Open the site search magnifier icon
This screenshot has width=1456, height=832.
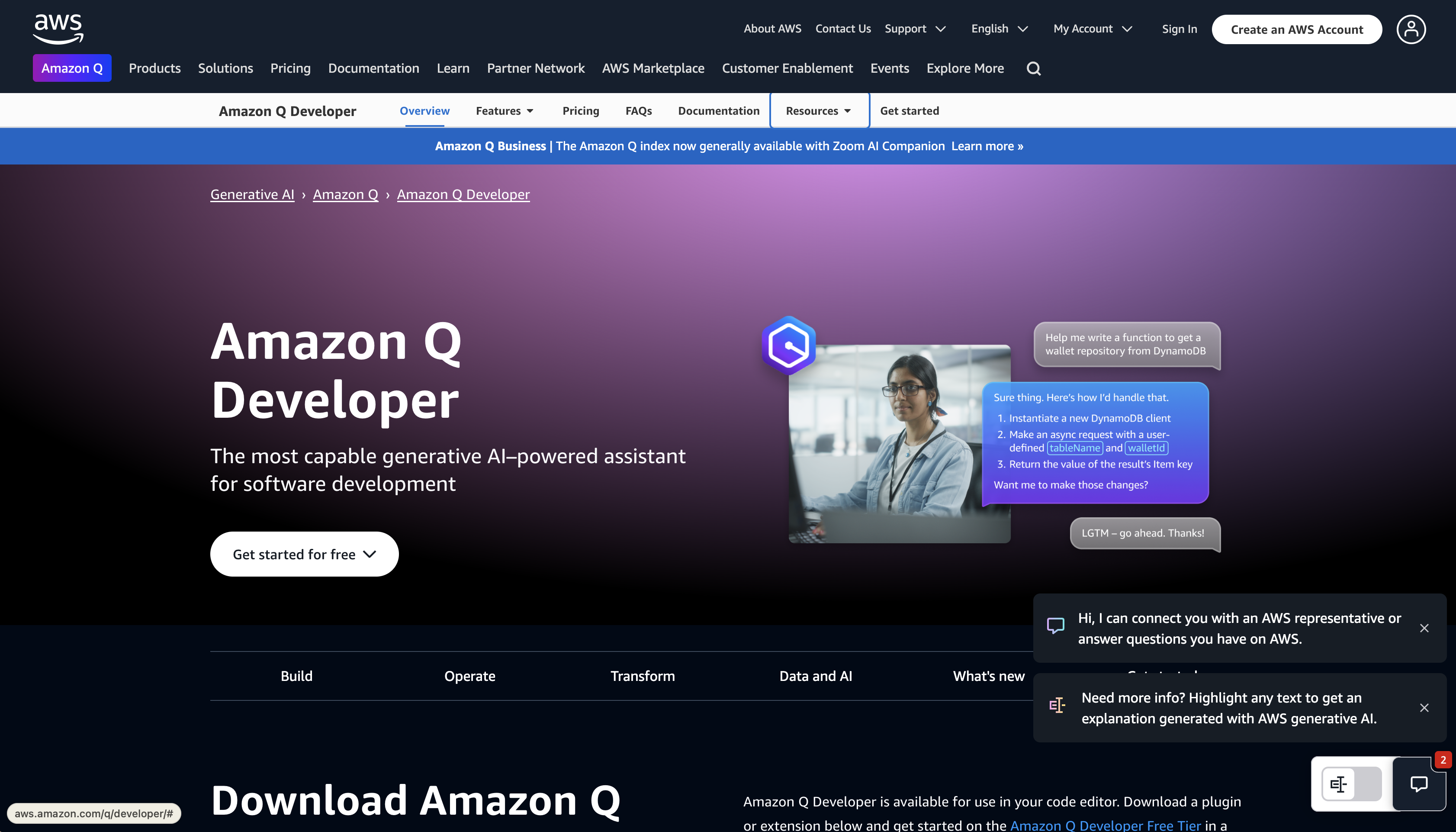[x=1033, y=68]
